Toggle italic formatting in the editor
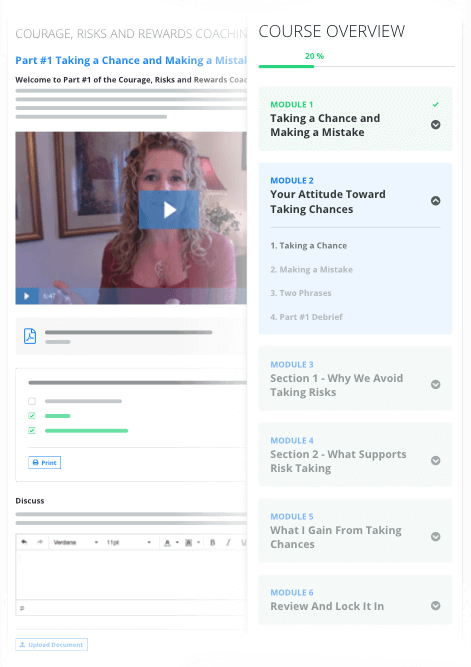471x667 pixels. click(x=228, y=542)
